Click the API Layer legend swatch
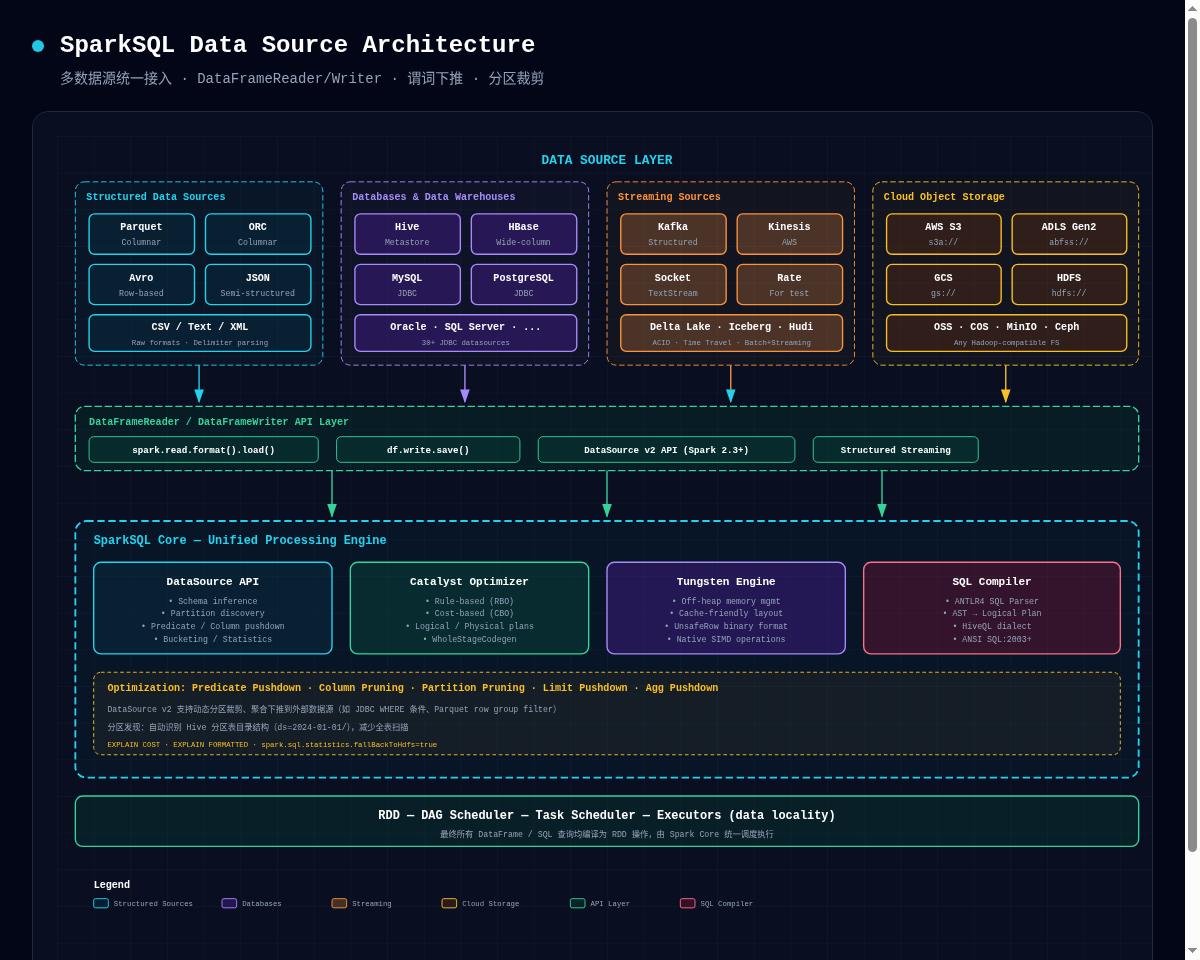Viewport: 1200px width, 960px height. (x=578, y=903)
